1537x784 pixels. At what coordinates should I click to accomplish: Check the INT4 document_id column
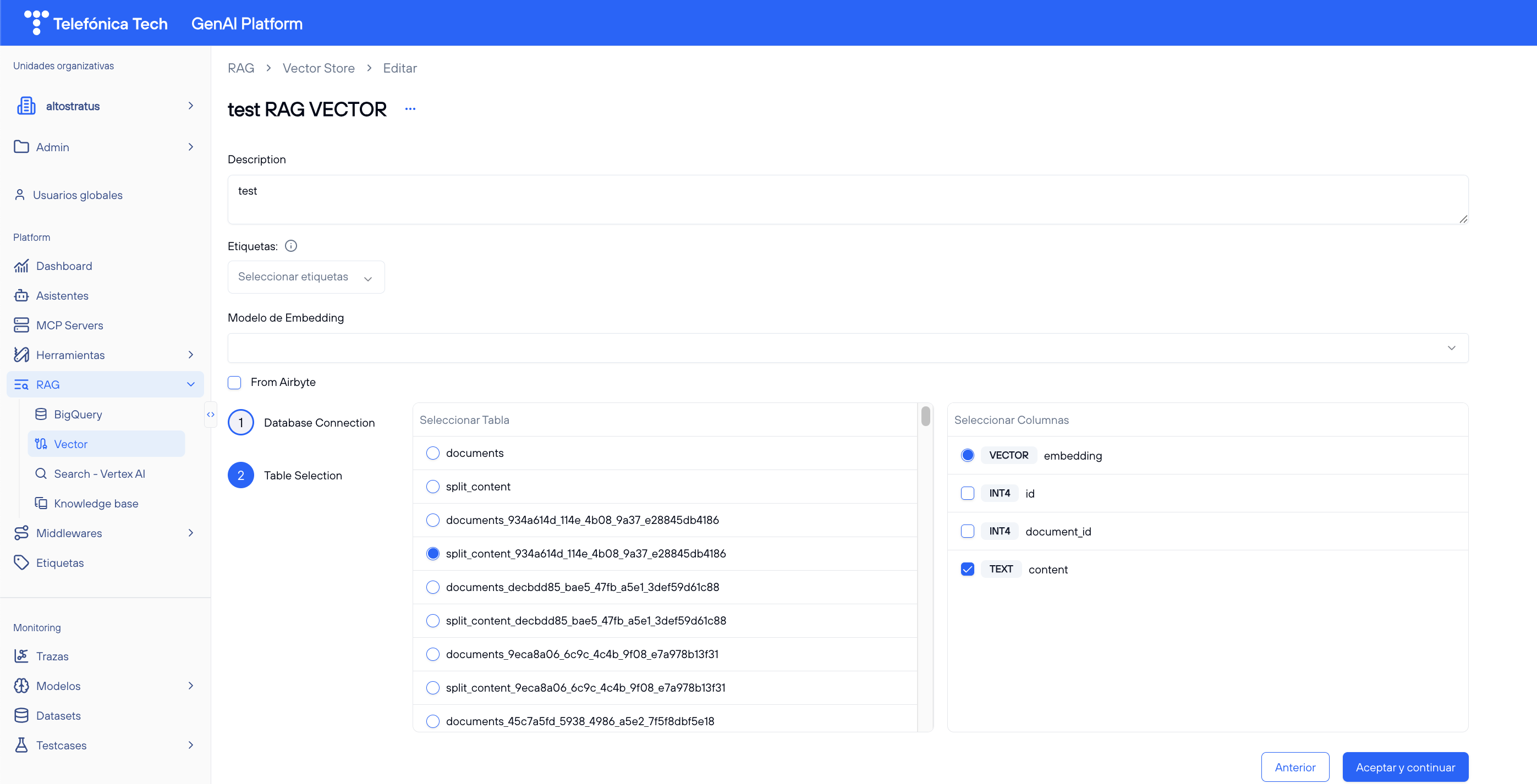pyautogui.click(x=967, y=531)
